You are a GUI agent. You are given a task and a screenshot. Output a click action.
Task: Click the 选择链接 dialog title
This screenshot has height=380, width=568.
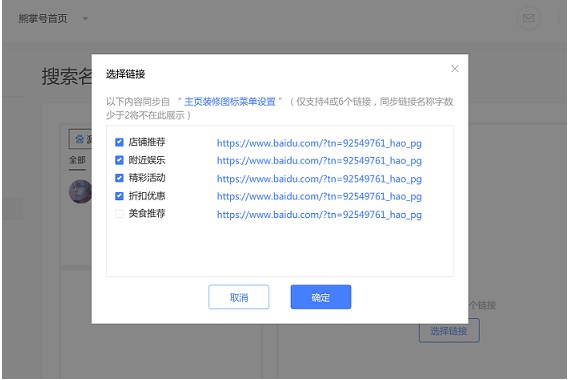125,74
